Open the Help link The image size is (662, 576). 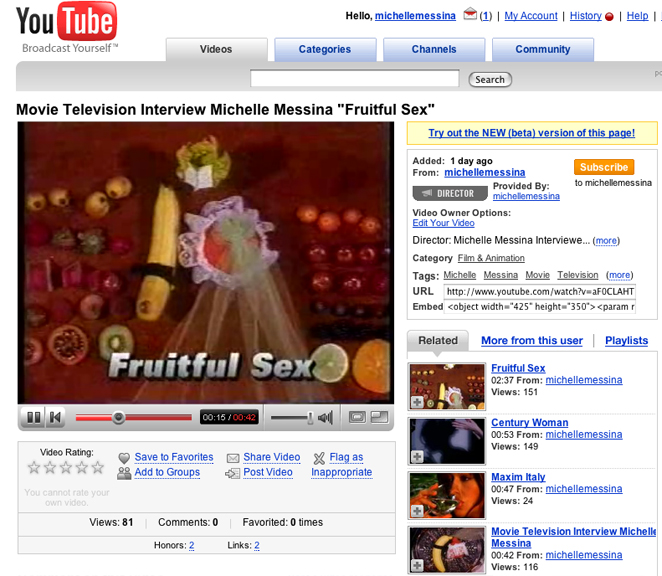point(637,16)
